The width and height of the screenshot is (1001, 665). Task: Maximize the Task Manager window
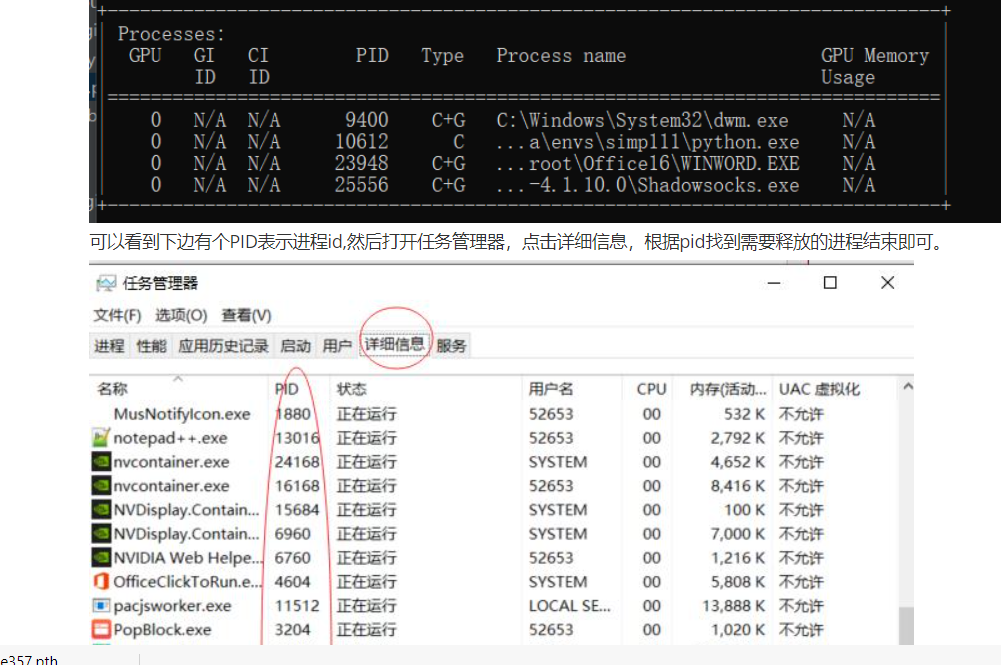coord(830,283)
